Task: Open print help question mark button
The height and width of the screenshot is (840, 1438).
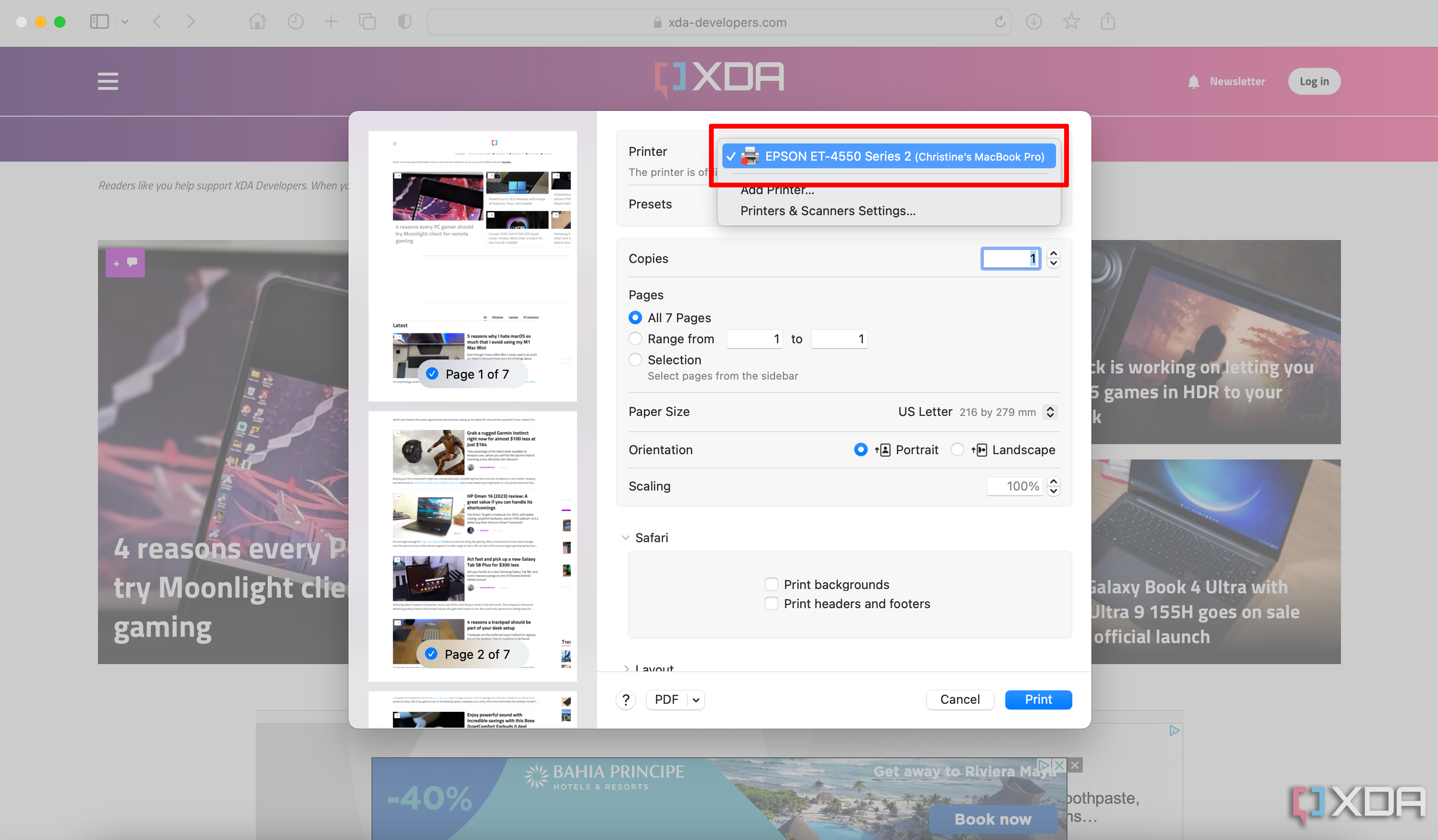Action: [625, 699]
